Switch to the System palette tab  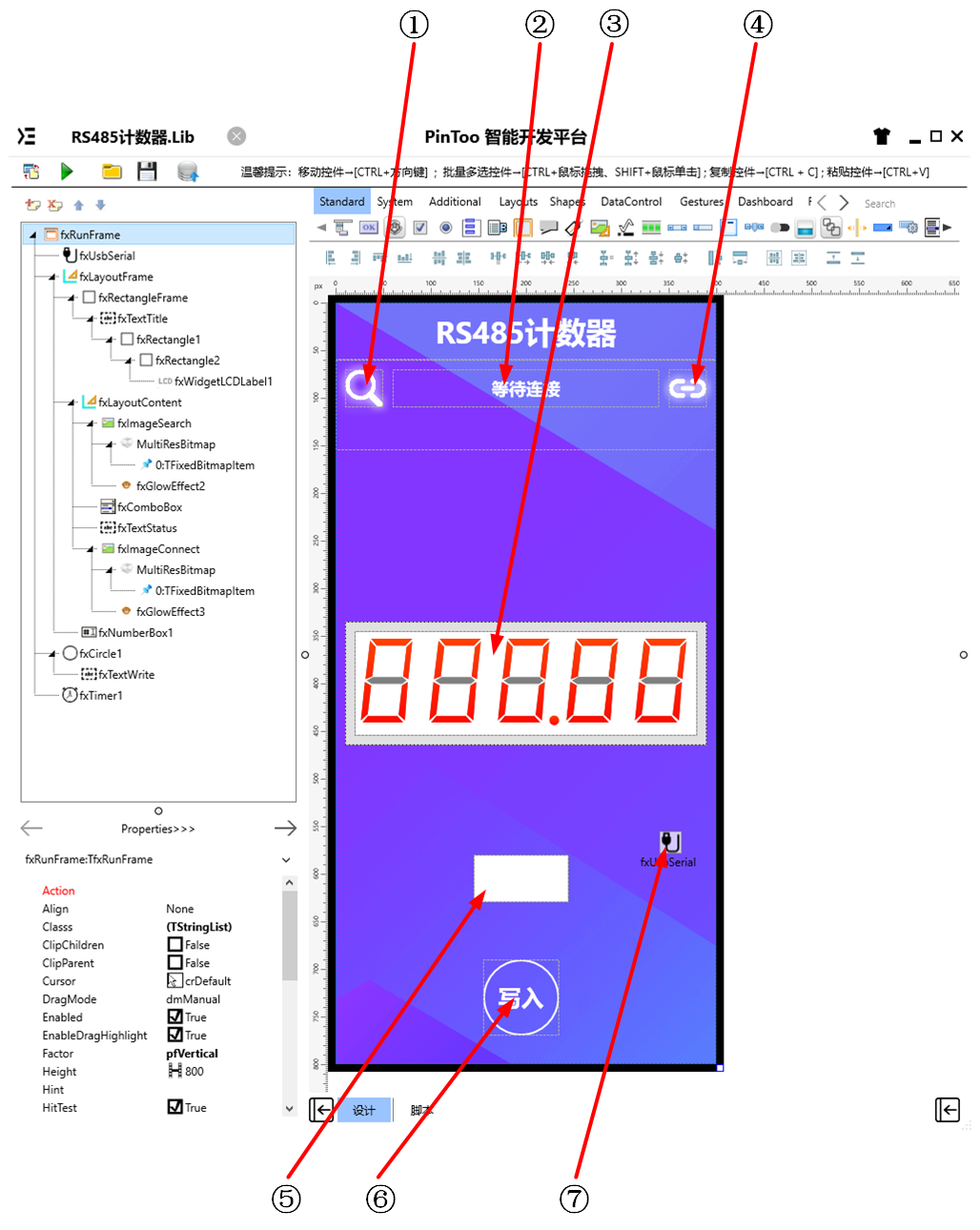click(395, 202)
